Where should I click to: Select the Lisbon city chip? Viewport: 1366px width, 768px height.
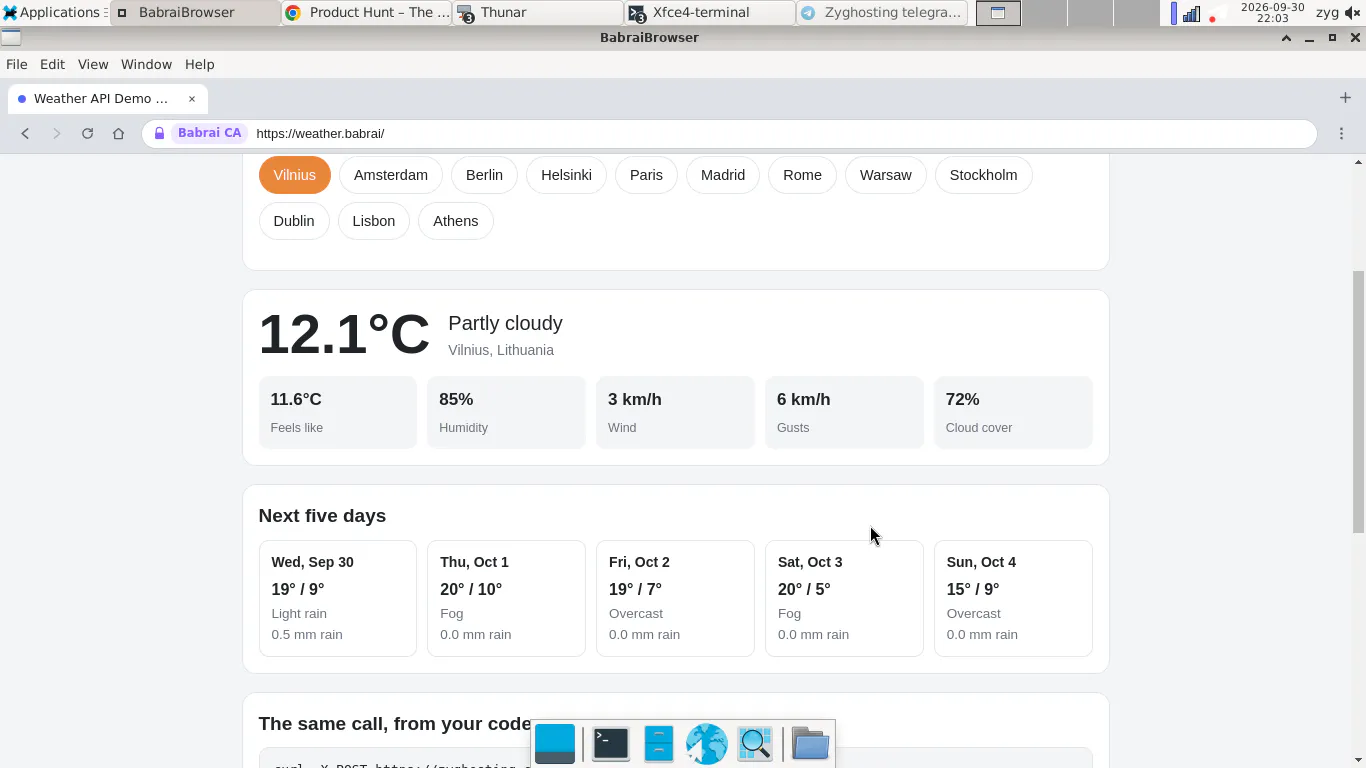374,221
